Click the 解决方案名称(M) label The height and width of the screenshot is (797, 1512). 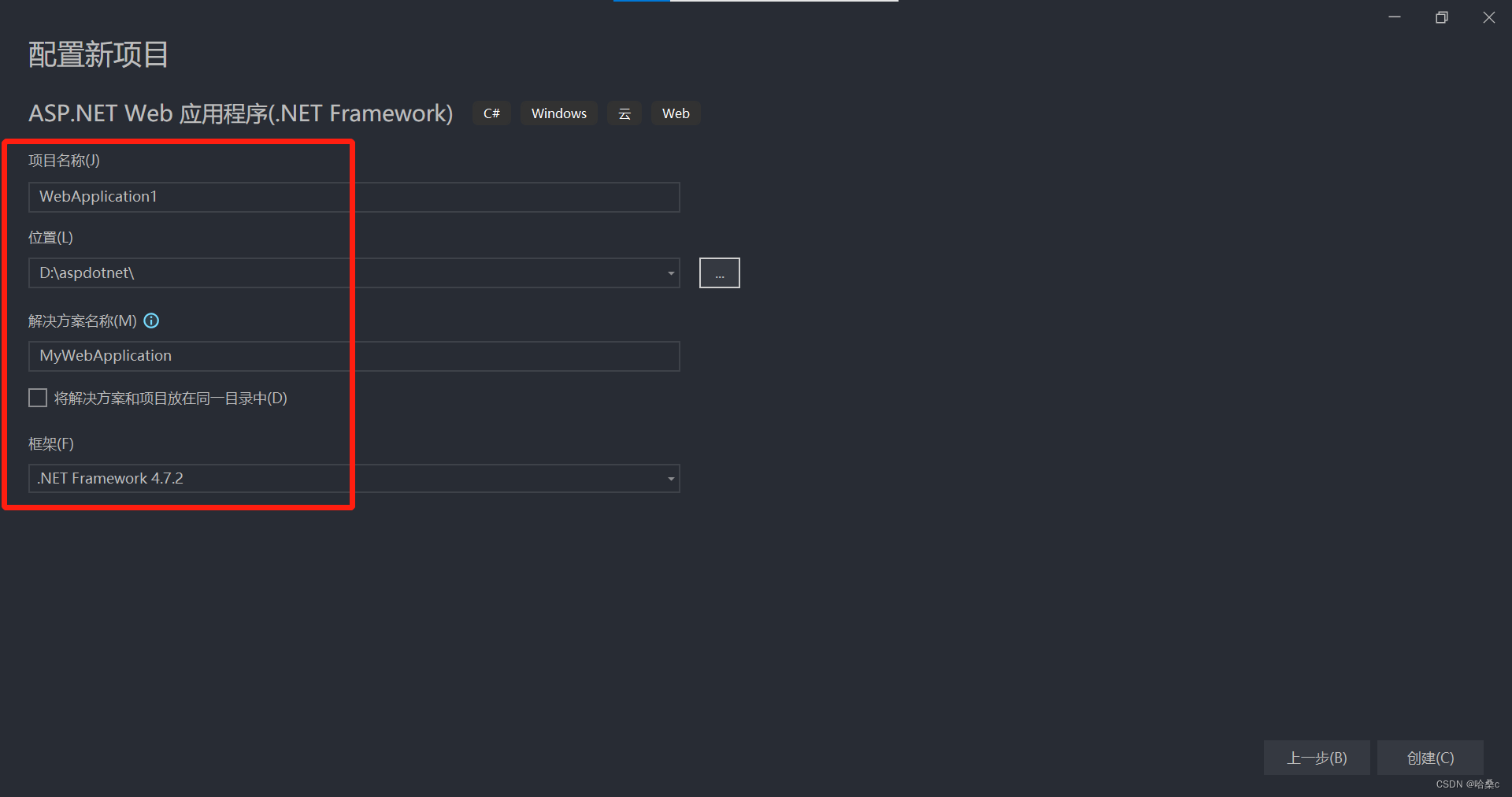coord(83,321)
